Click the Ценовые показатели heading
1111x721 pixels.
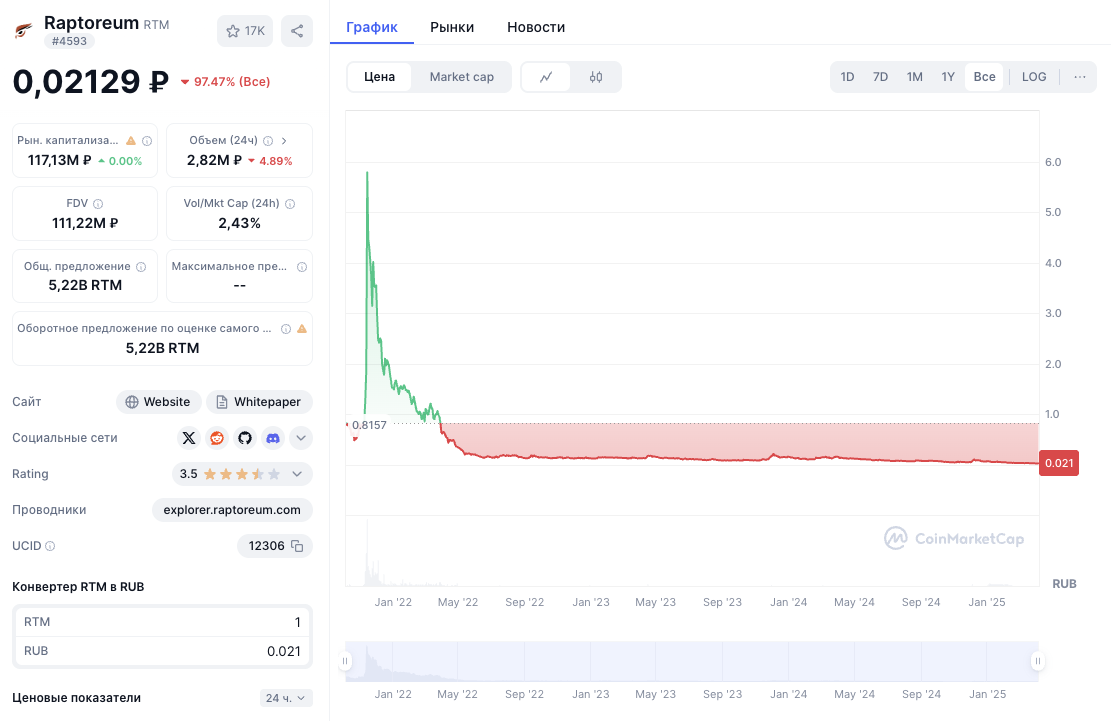pyautogui.click(x=77, y=698)
